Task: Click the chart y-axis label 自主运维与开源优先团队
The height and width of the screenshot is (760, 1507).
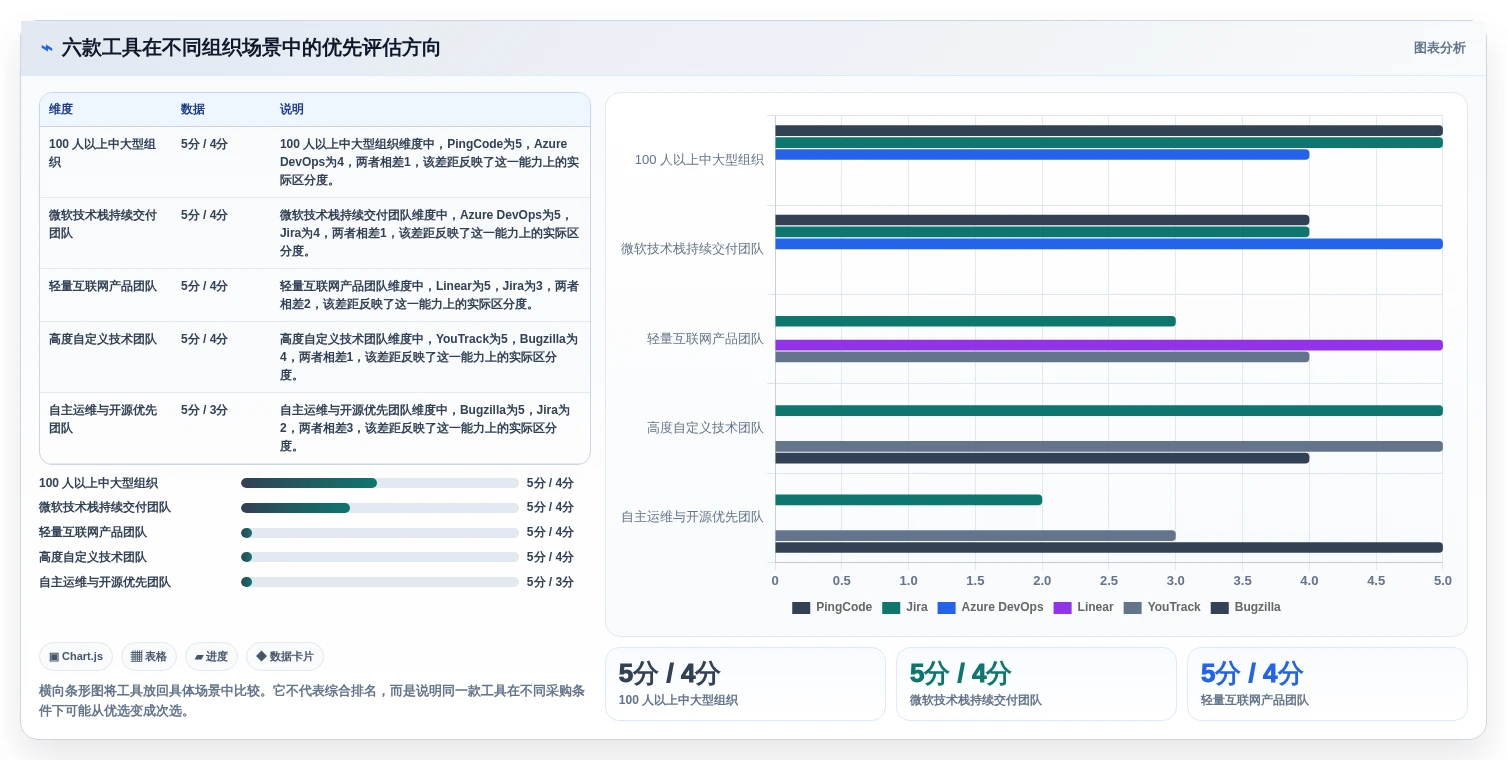Action: (692, 517)
